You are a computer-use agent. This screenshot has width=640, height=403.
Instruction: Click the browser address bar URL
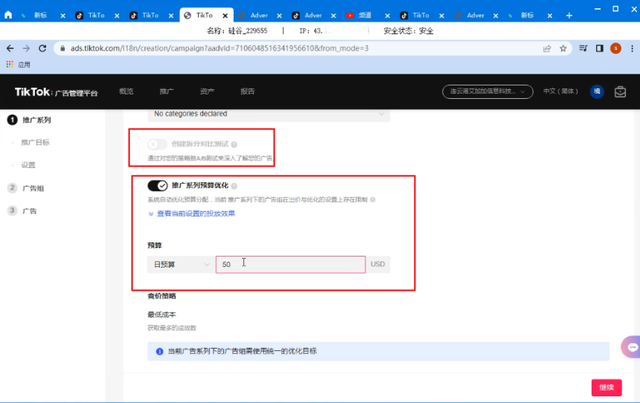click(220, 48)
